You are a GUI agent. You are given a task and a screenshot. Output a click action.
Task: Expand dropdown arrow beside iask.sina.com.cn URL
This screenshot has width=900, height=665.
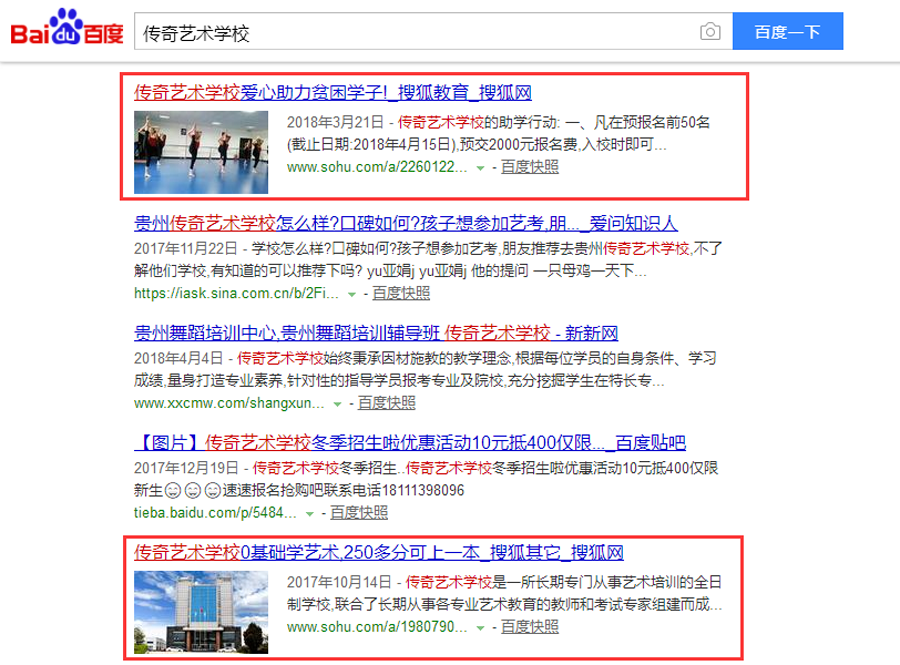tap(352, 294)
